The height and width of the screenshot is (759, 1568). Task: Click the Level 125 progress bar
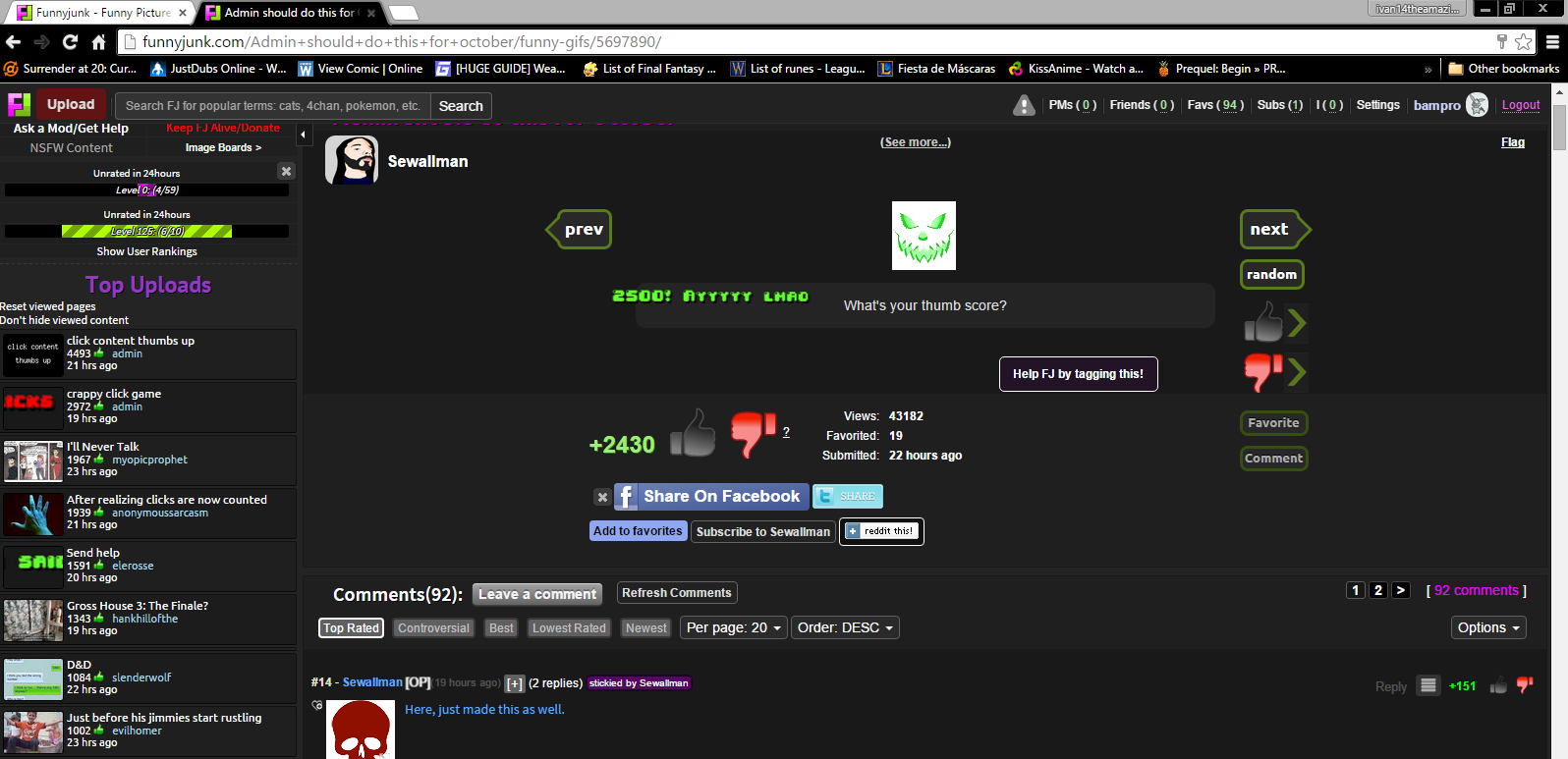pos(146,232)
